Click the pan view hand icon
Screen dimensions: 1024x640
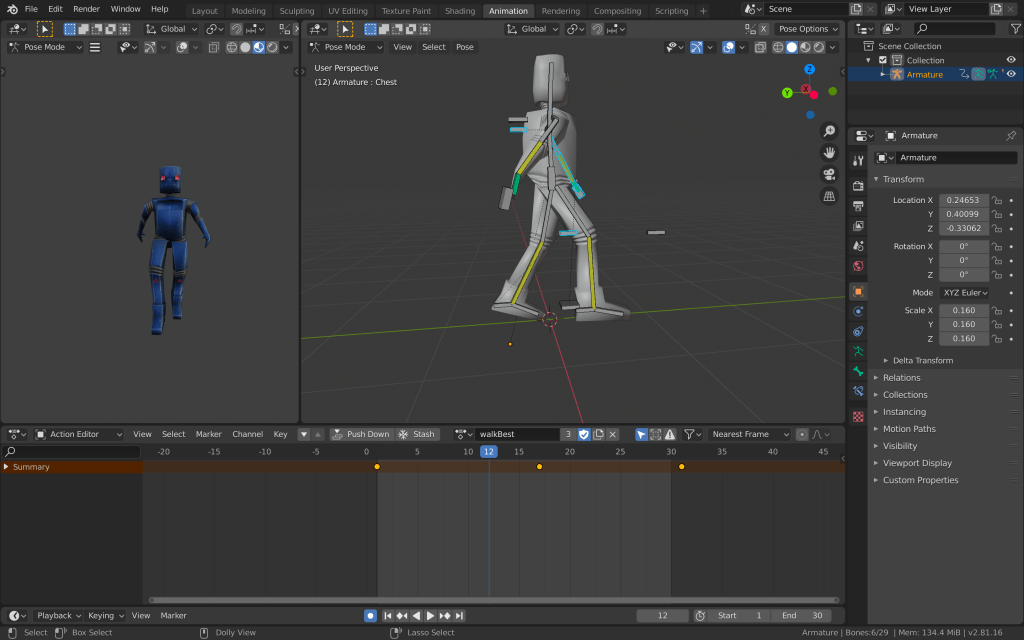click(829, 153)
